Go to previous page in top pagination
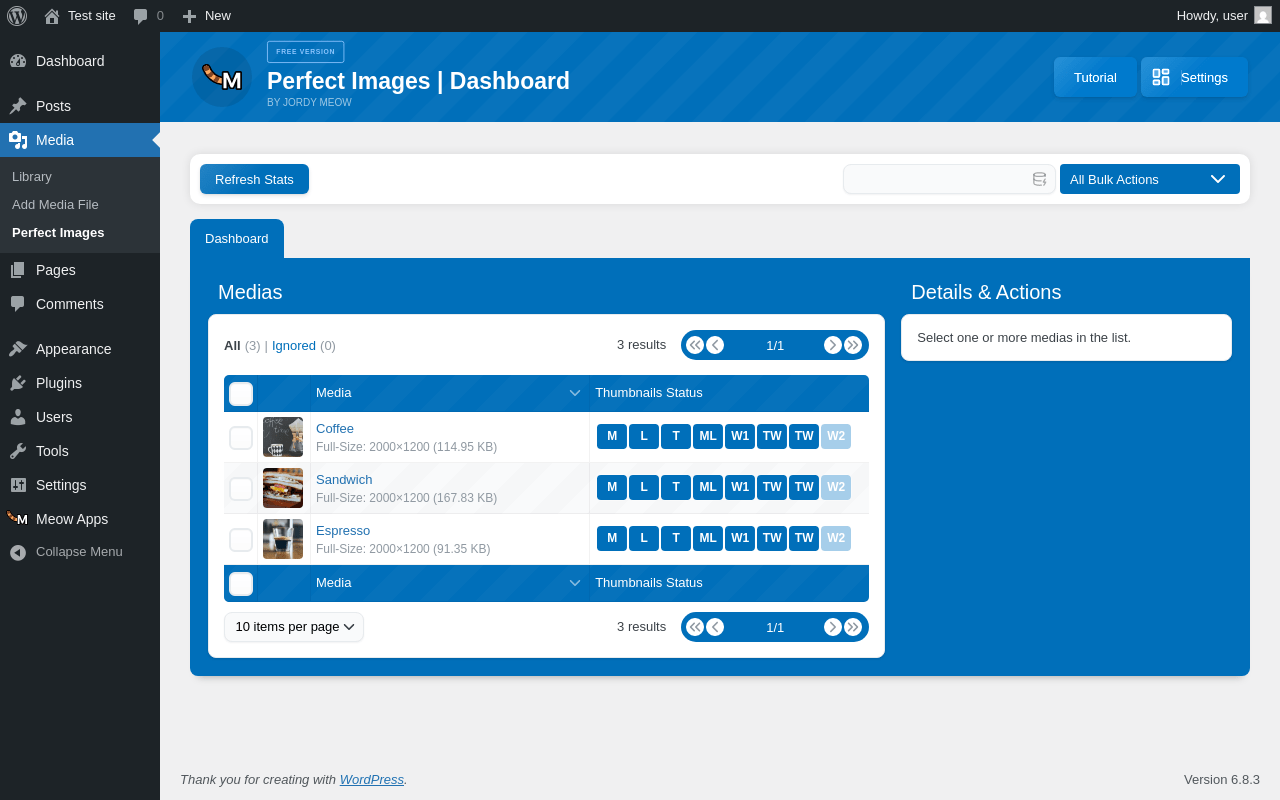This screenshot has width=1280, height=800. pos(715,345)
